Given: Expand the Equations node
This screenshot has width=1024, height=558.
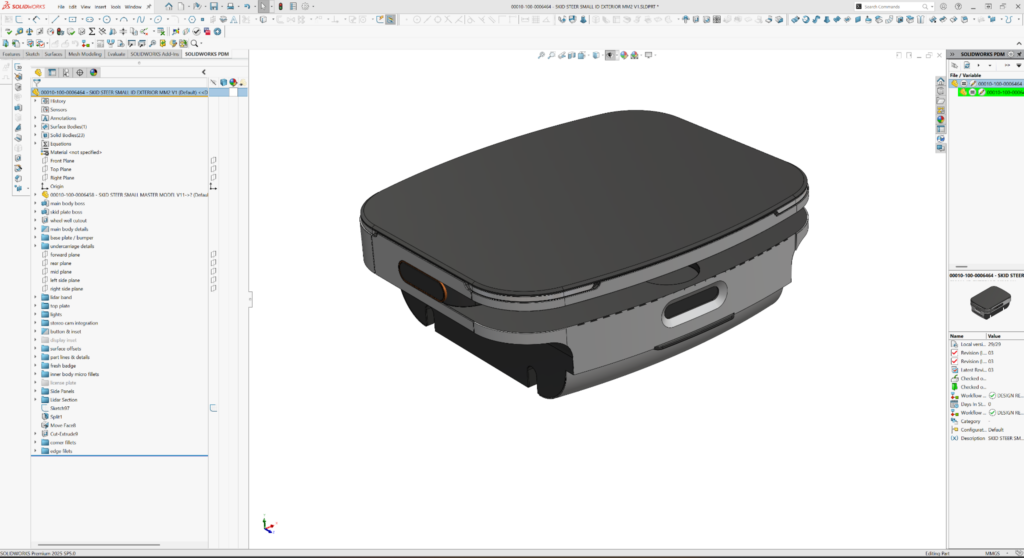Looking at the screenshot, I should click(x=35, y=144).
